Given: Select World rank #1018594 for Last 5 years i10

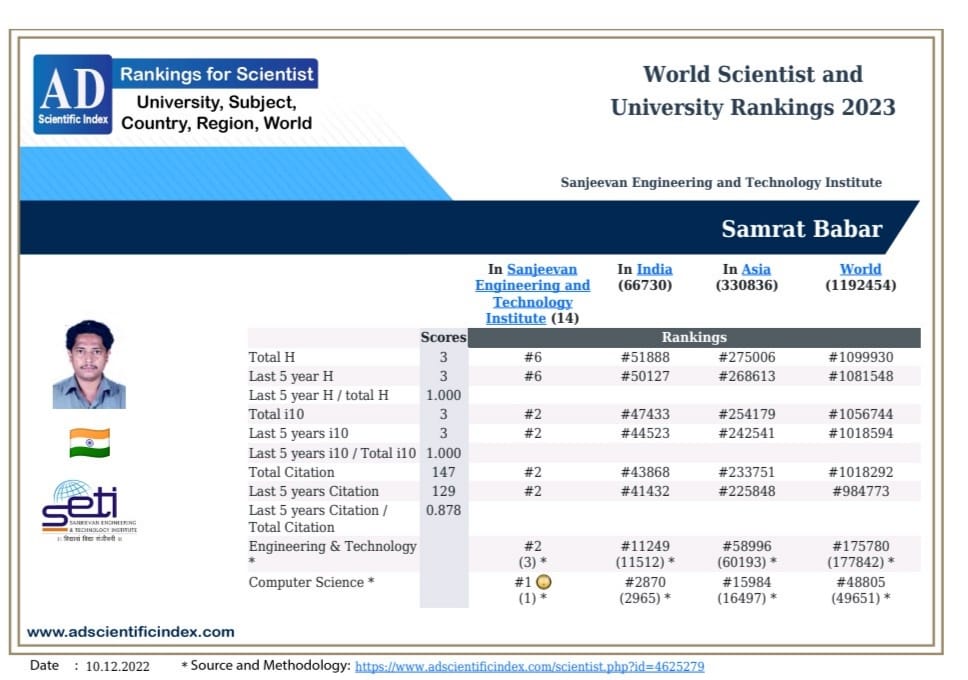Looking at the screenshot, I should pos(861,433).
